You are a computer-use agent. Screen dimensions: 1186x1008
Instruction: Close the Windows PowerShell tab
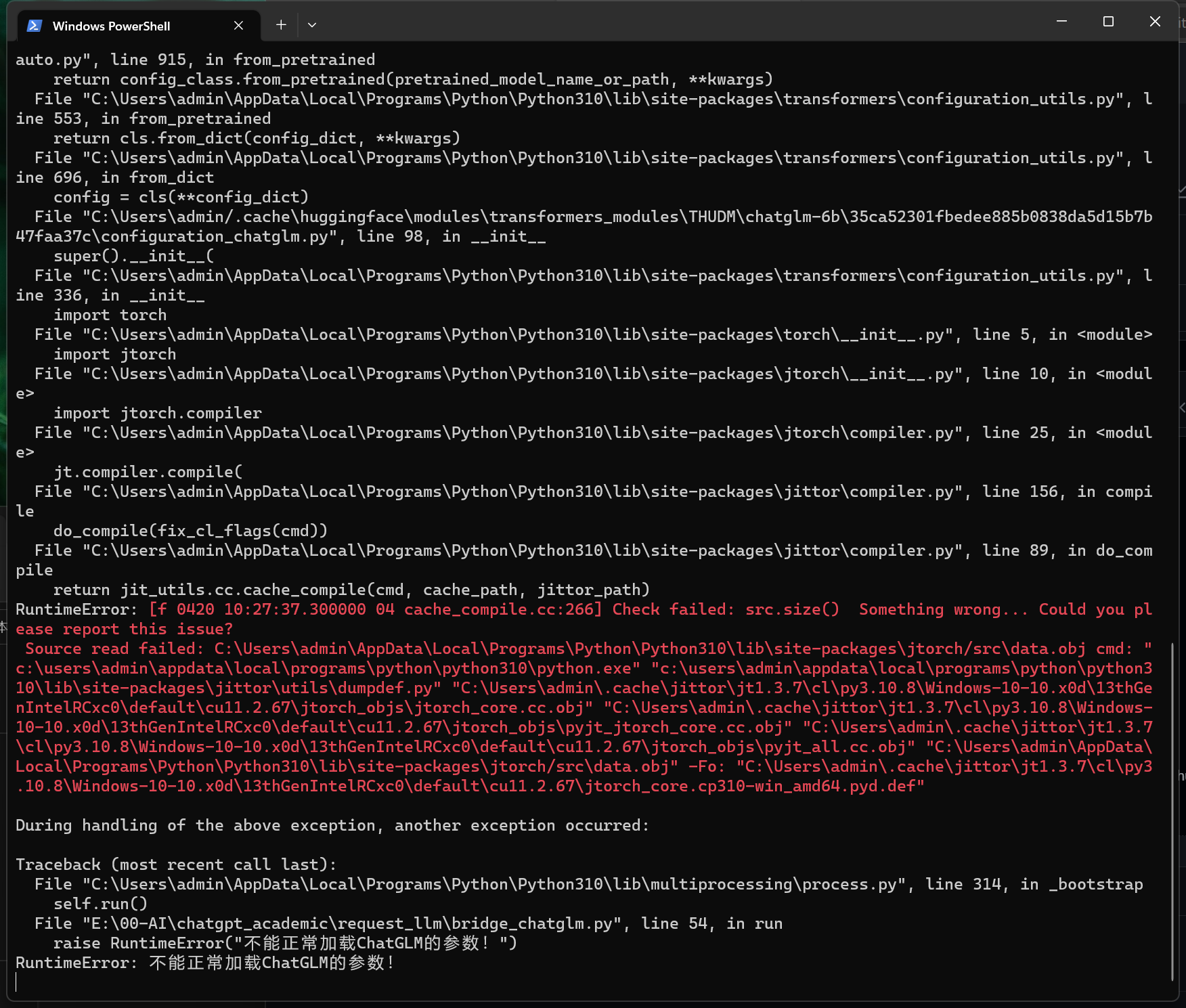tap(238, 25)
